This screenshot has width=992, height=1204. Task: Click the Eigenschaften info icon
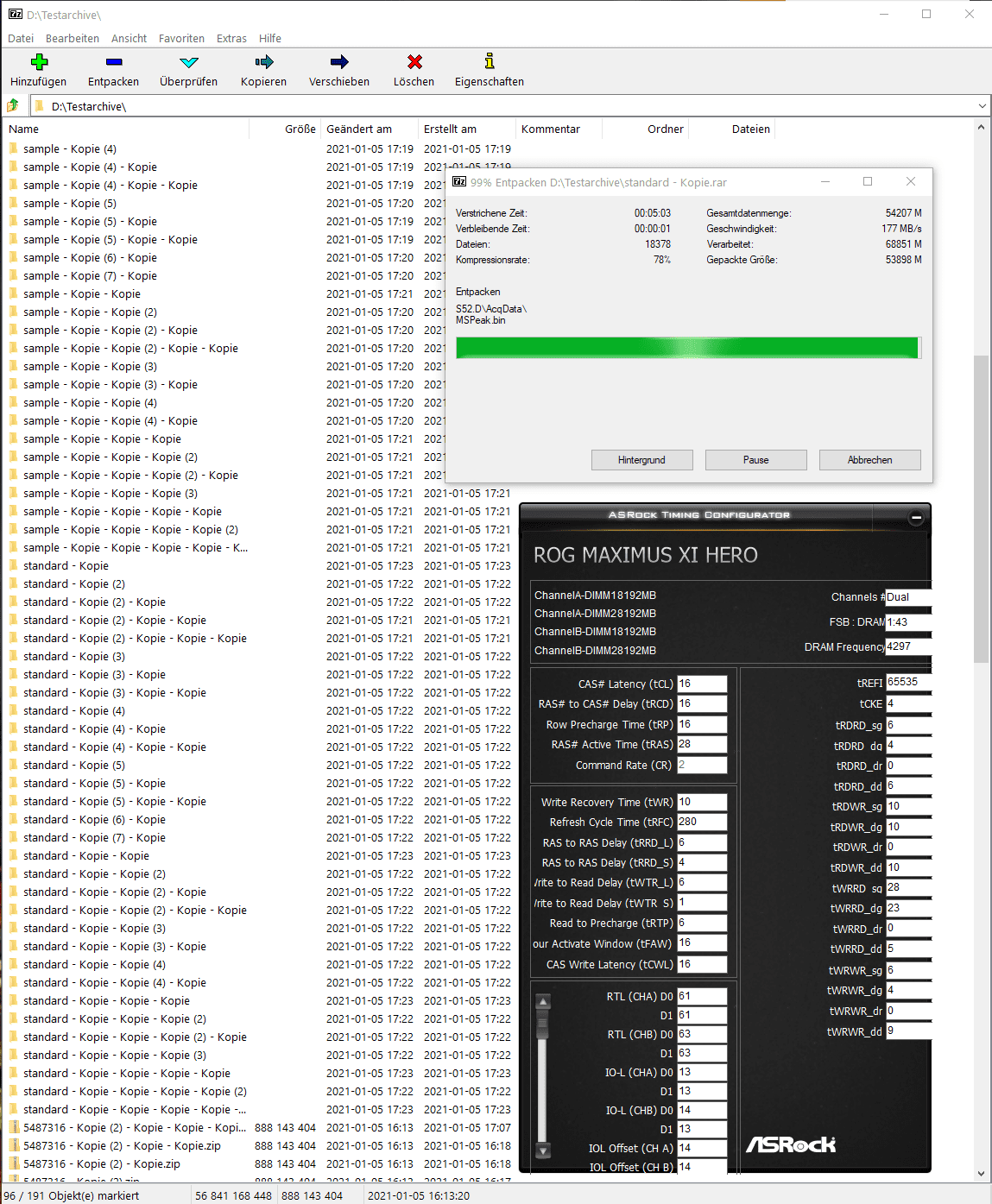(490, 61)
